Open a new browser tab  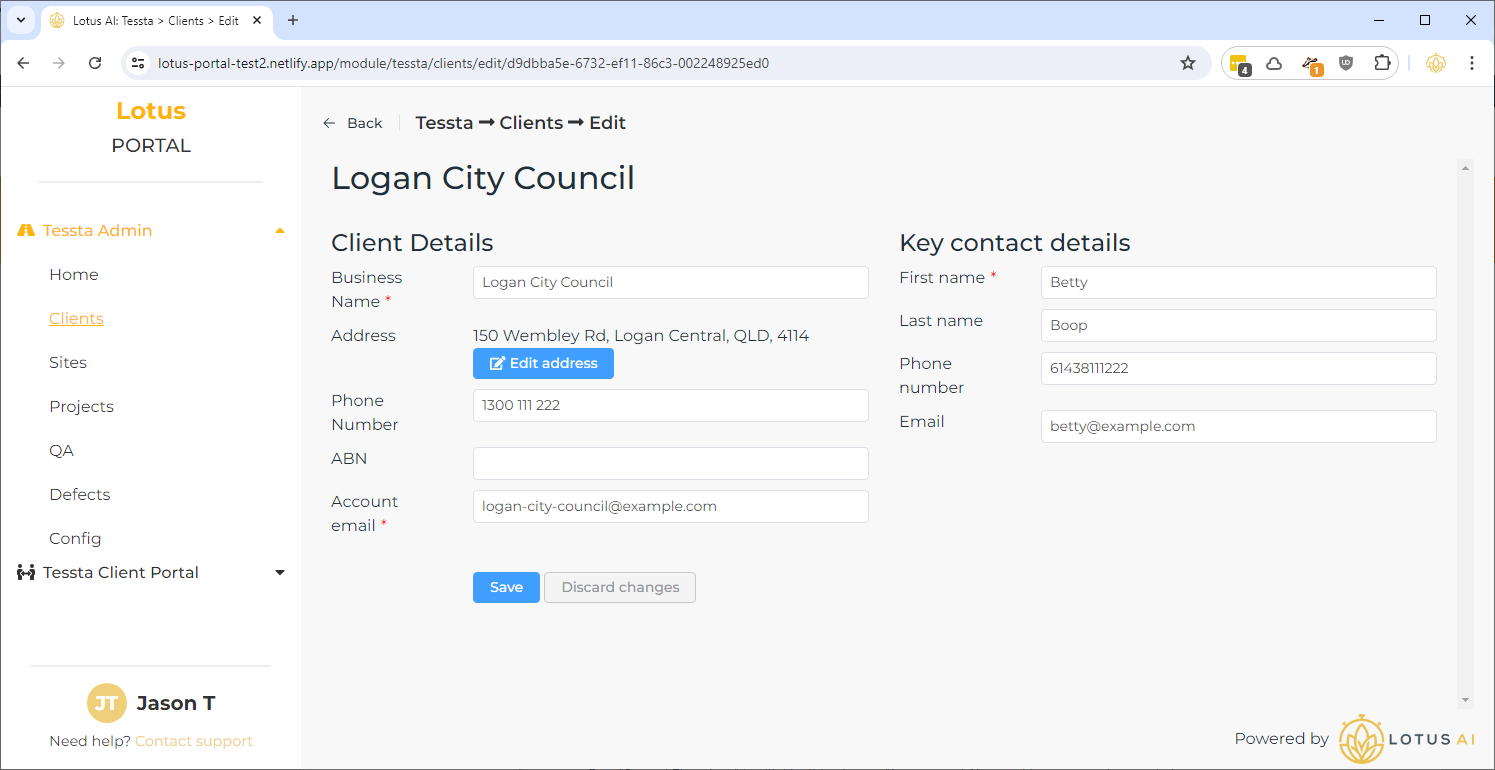pos(293,20)
